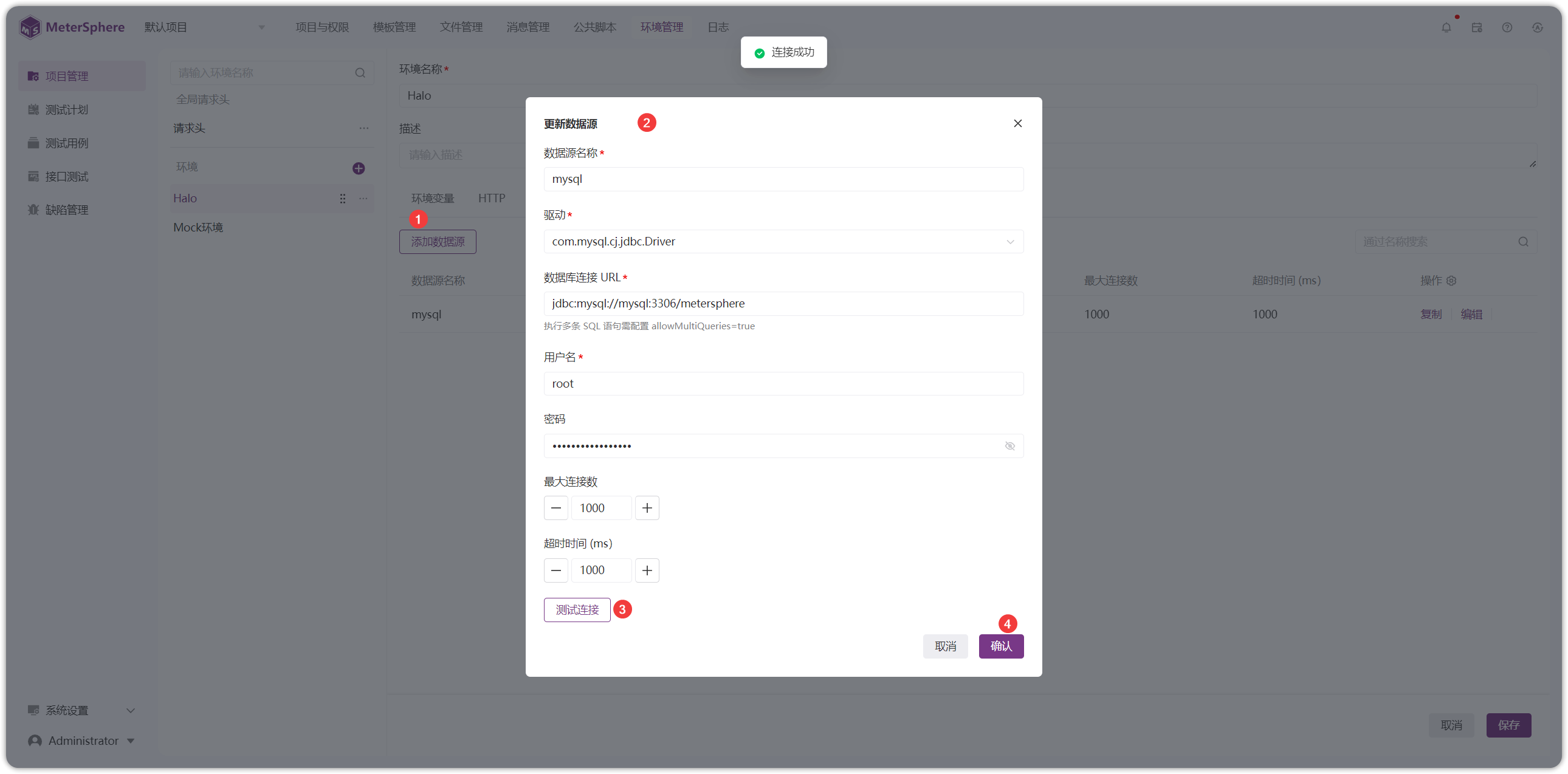1568x774 pixels.
Task: Select 测试计划 in the sidebar
Action: click(x=81, y=109)
